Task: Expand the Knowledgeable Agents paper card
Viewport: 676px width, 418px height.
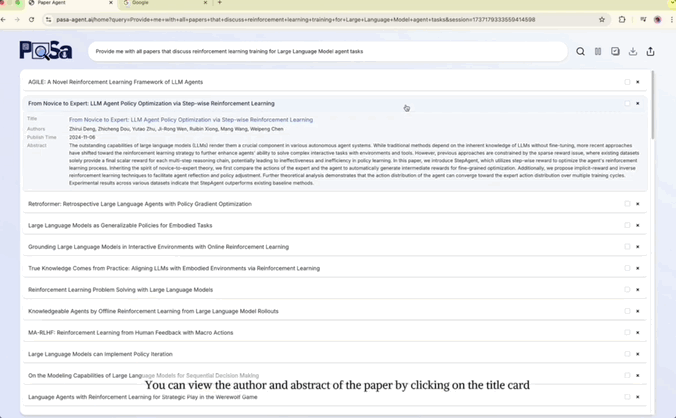Action: pyautogui.click(x=335, y=311)
